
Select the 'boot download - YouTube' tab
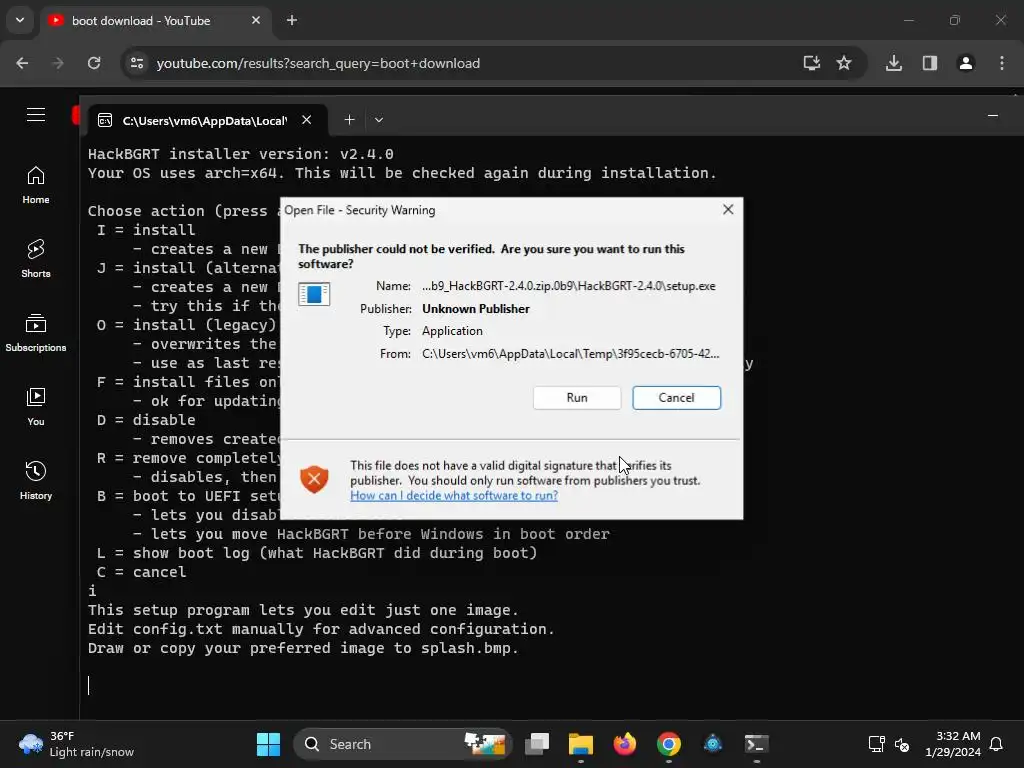(x=140, y=21)
